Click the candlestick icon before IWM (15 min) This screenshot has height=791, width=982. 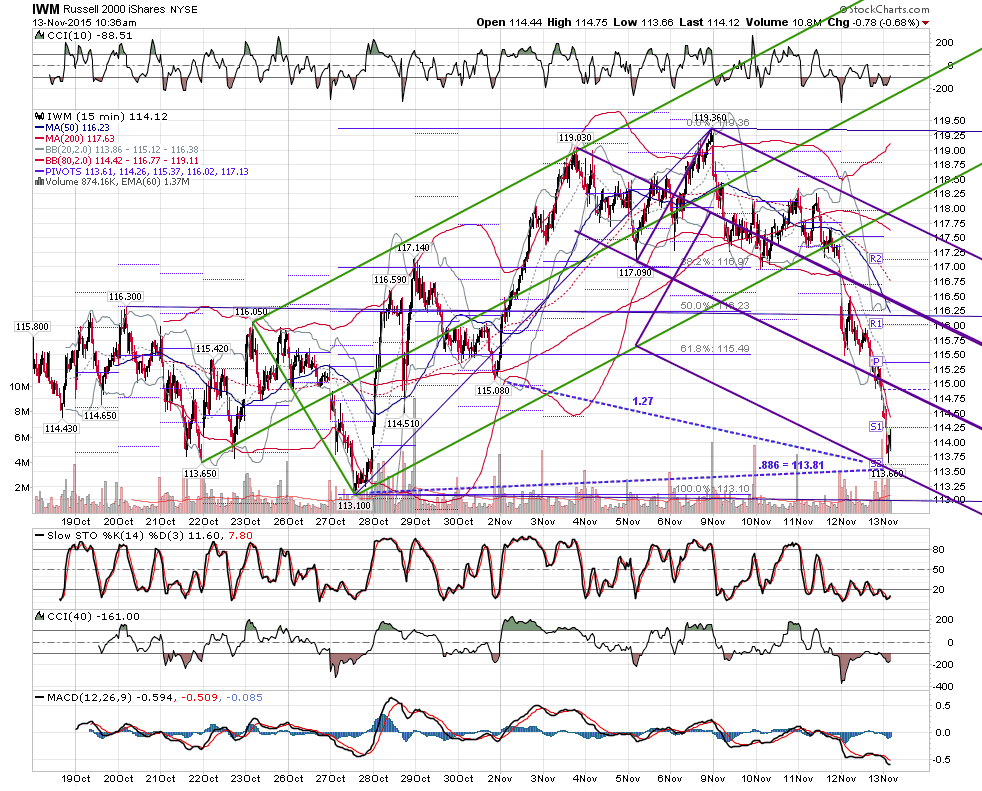[40, 116]
